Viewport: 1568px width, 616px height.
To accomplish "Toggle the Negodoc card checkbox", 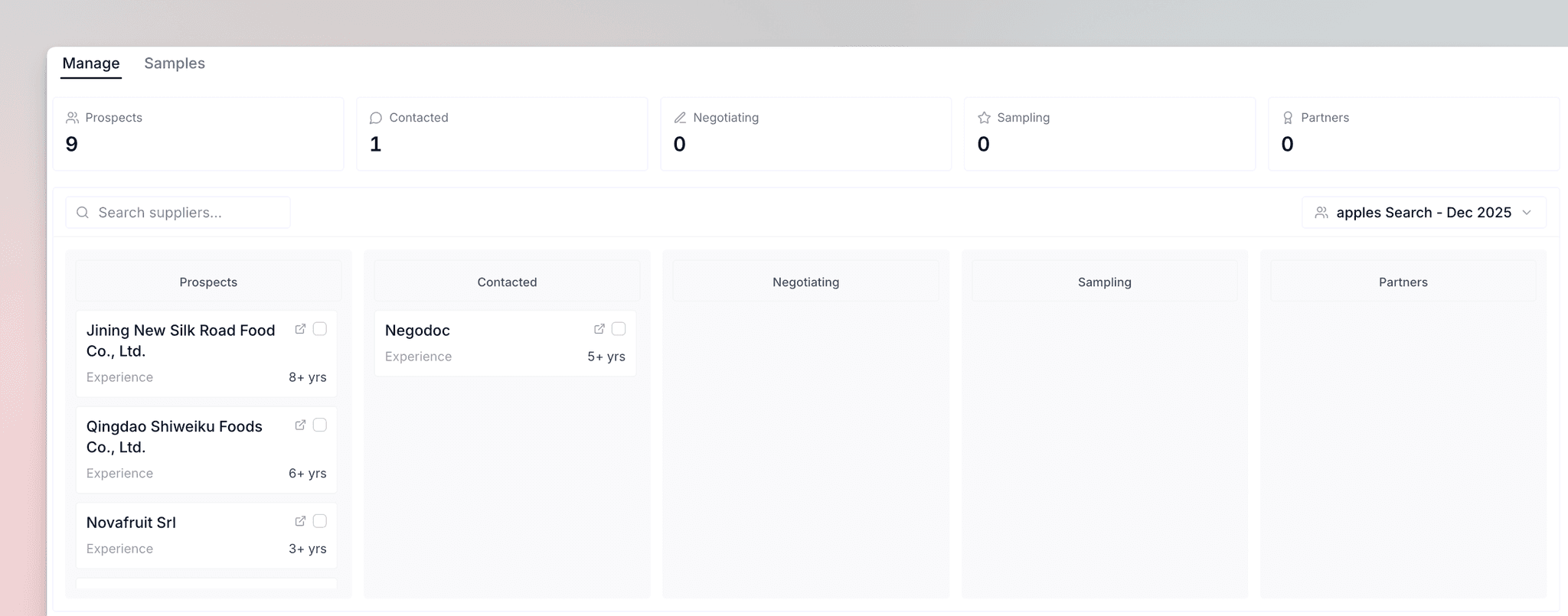I will 619,329.
